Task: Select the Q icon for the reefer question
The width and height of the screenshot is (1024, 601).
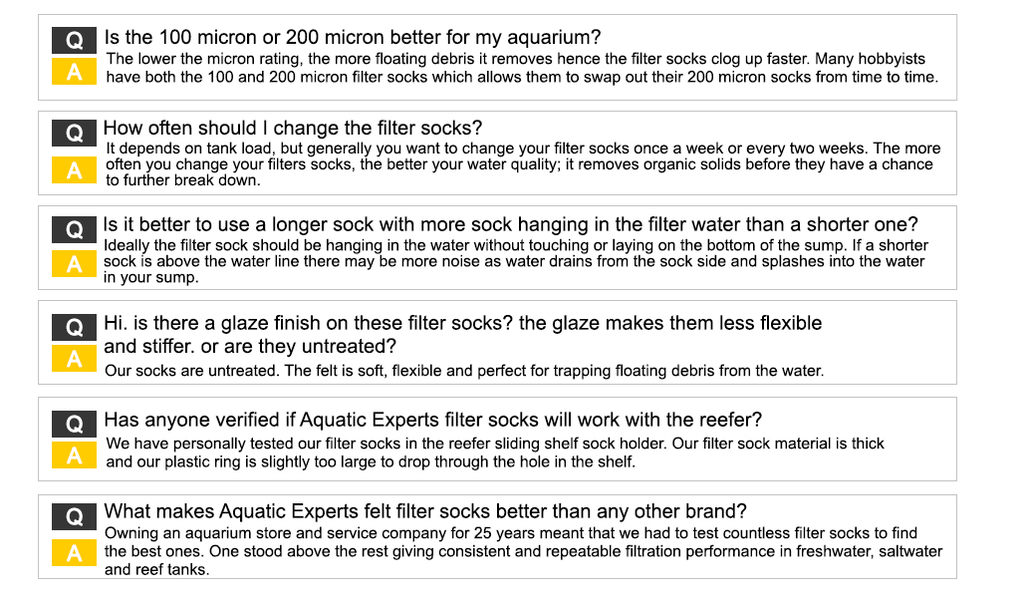Action: coord(74,424)
